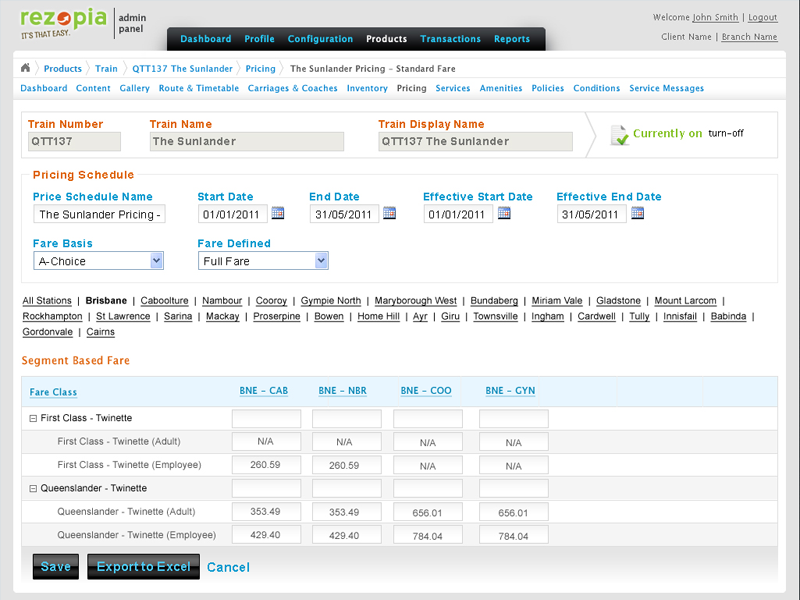Open the Effective Start Date calendar picker
The height and width of the screenshot is (600, 800).
tap(505, 213)
